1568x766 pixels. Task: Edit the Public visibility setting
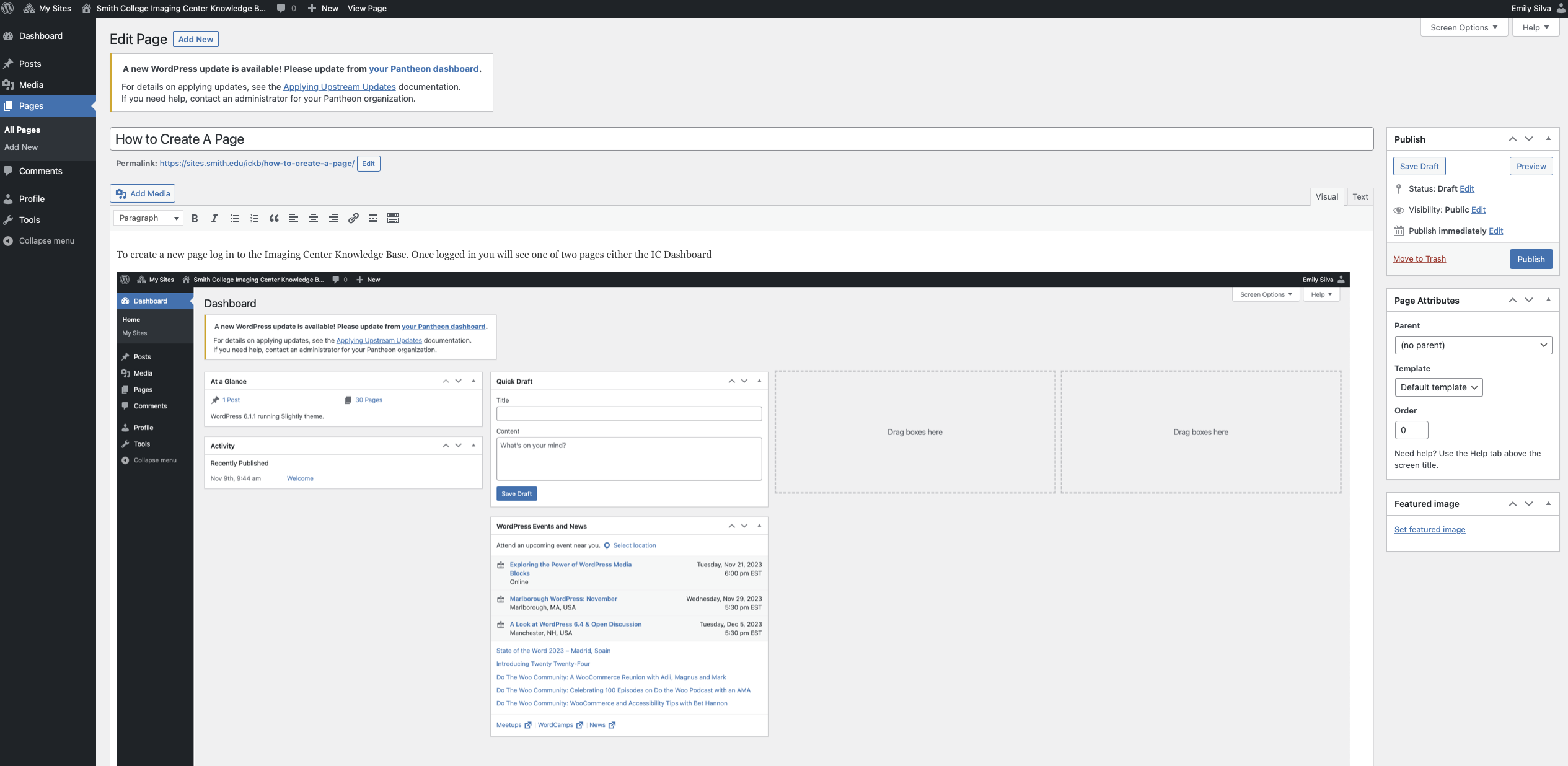(1478, 209)
